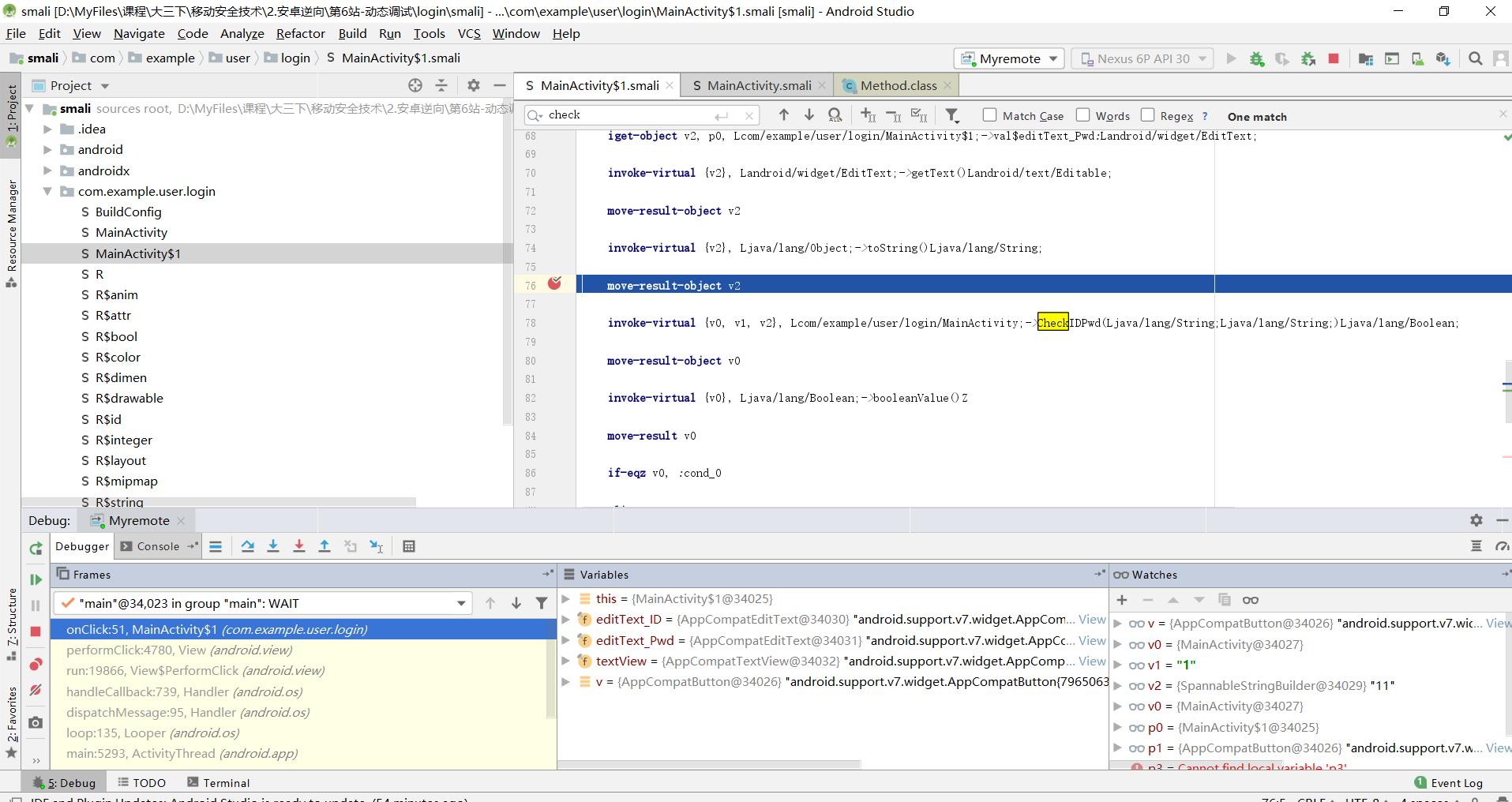Open Evaluate Expression calculator icon
This screenshot has height=802, width=1512.
[x=408, y=546]
